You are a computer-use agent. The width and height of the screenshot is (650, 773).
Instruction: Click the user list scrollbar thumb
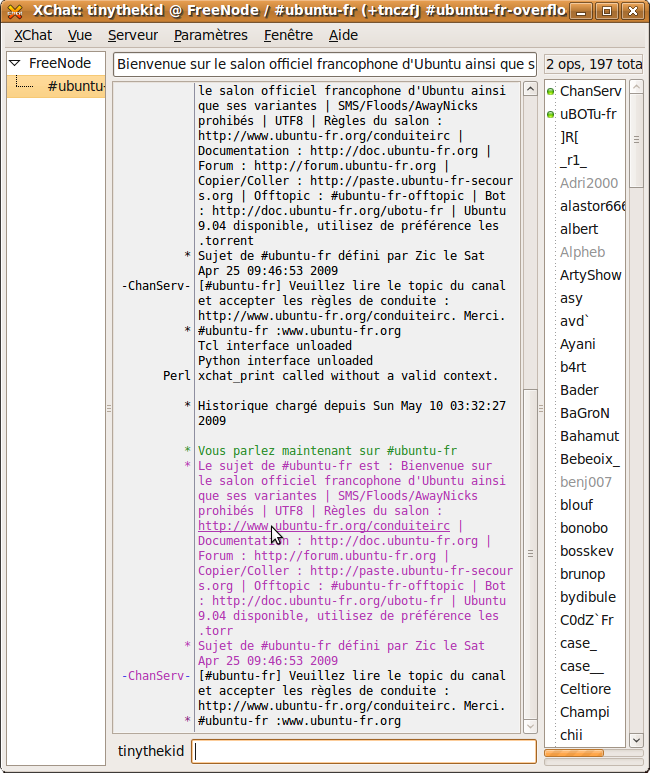637,140
